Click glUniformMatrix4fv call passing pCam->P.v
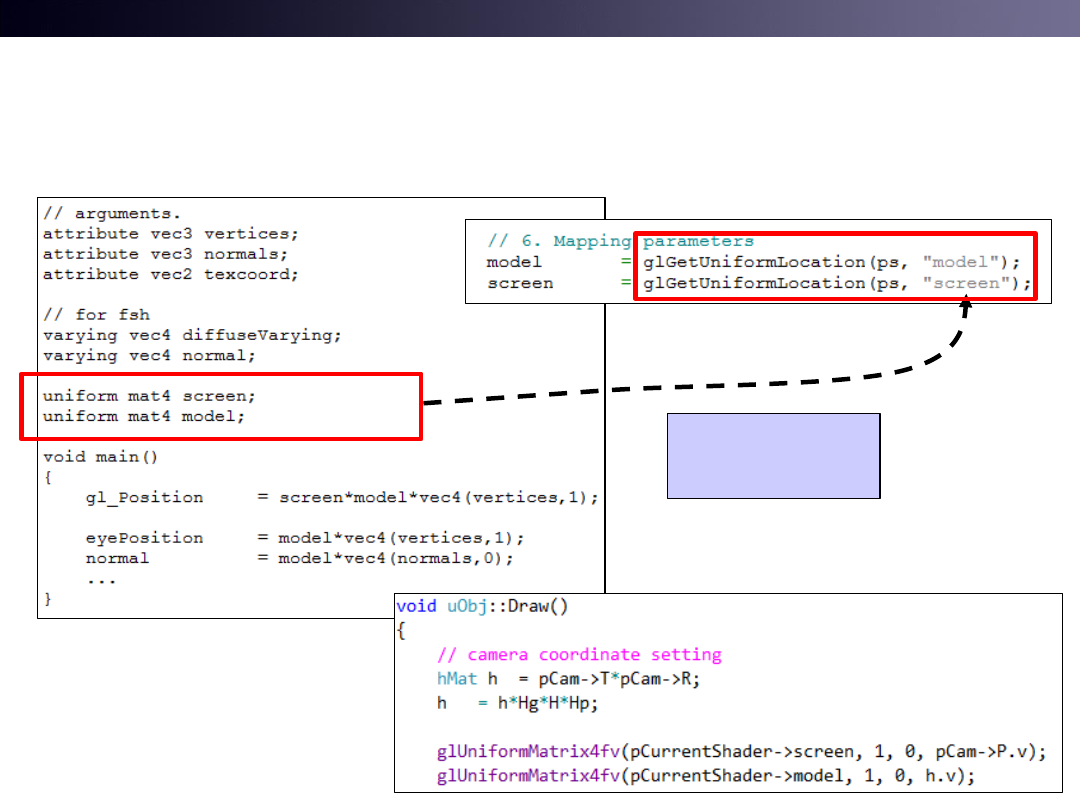 (741, 751)
